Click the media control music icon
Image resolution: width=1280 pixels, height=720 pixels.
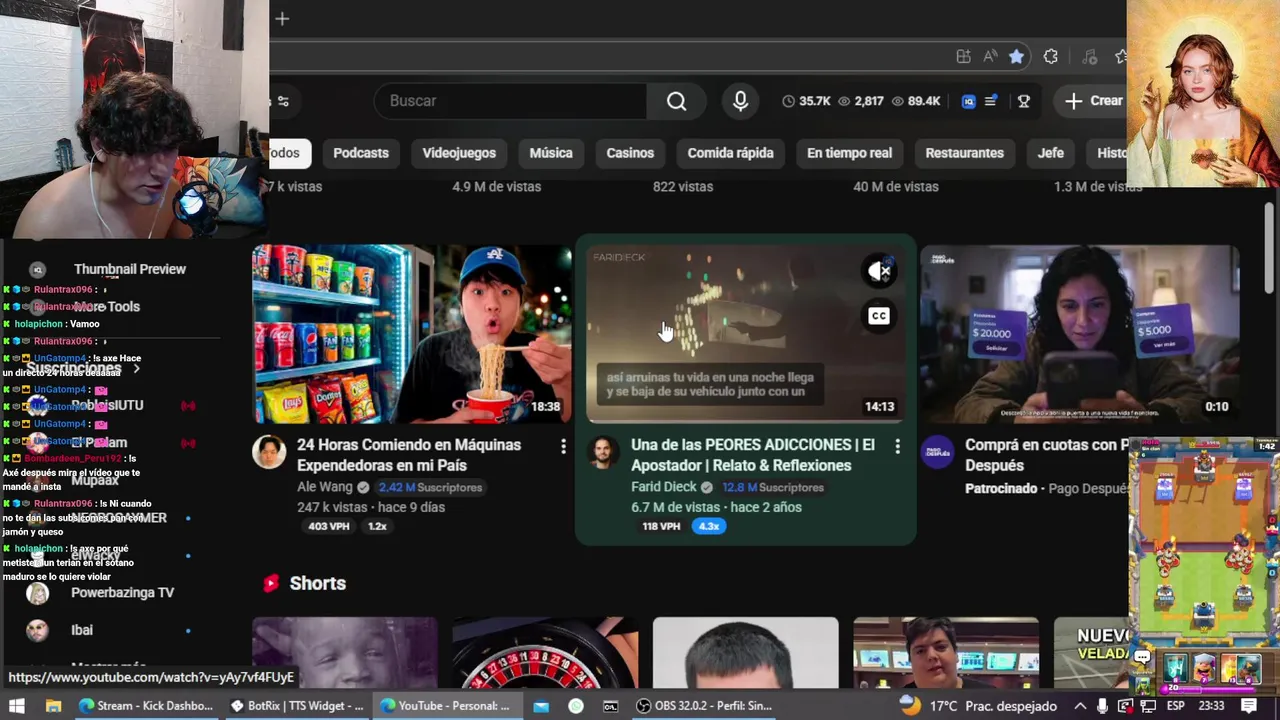tap(1090, 57)
